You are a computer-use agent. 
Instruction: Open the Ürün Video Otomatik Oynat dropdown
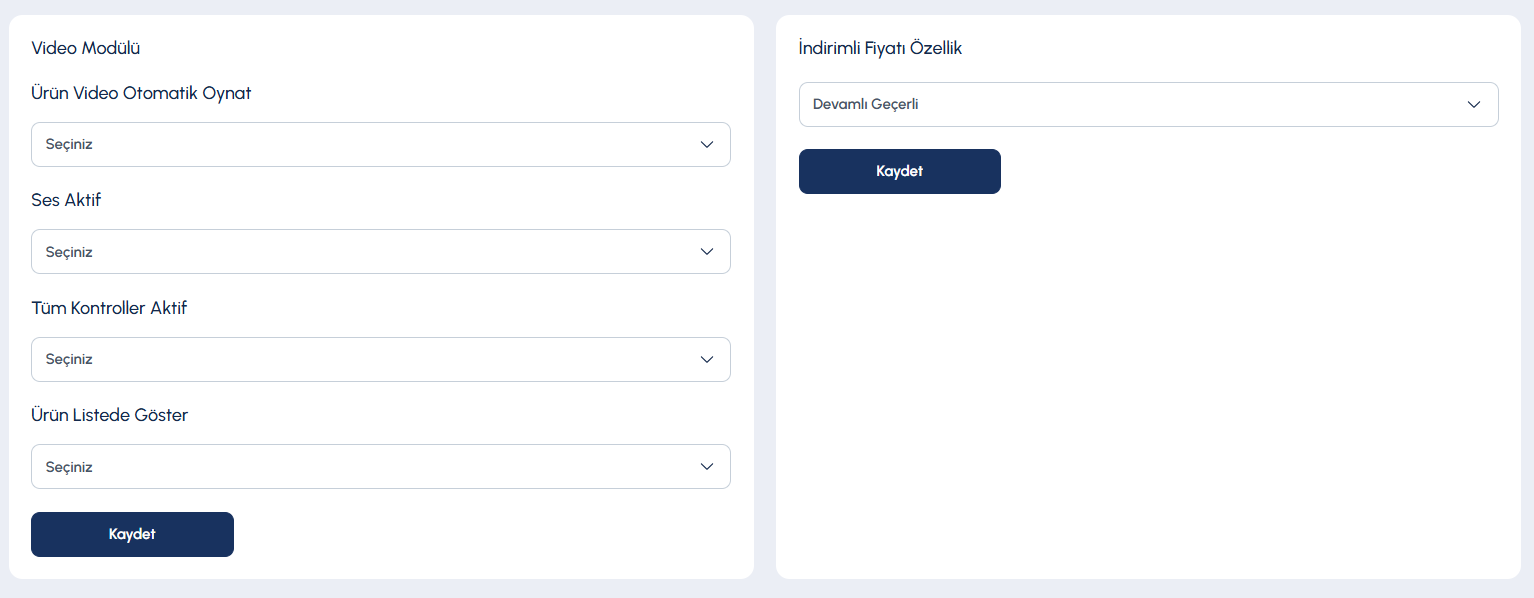[381, 145]
